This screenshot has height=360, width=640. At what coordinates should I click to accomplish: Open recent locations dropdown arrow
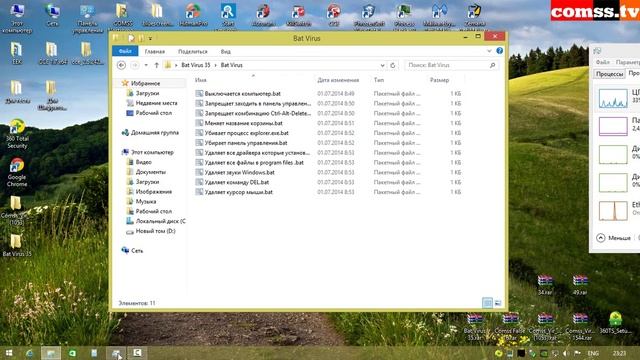click(x=146, y=65)
